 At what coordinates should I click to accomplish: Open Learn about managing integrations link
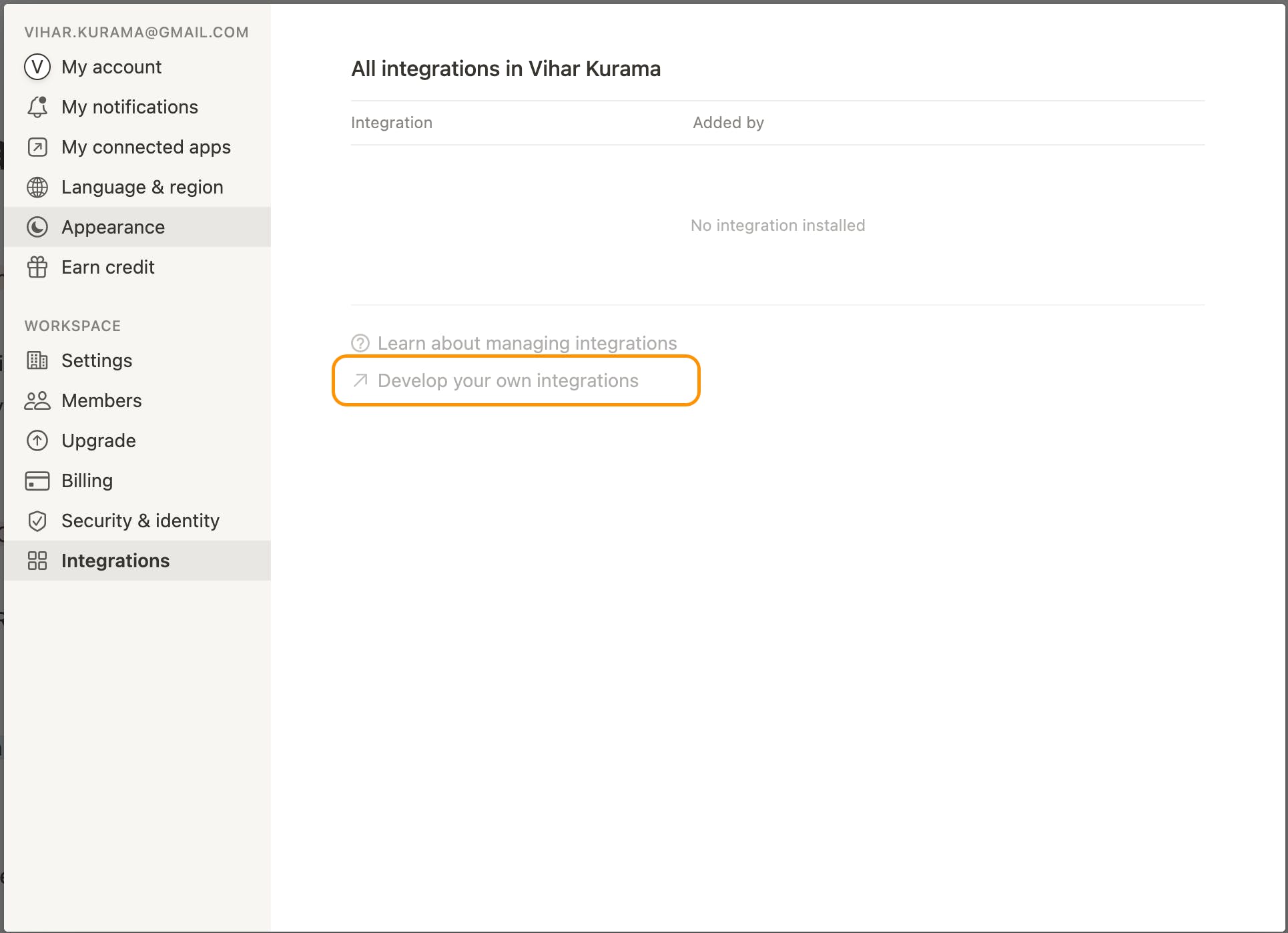(527, 343)
